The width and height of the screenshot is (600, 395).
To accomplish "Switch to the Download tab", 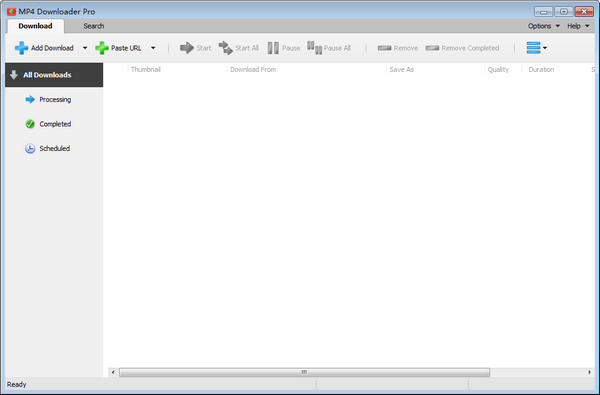I will point(35,26).
